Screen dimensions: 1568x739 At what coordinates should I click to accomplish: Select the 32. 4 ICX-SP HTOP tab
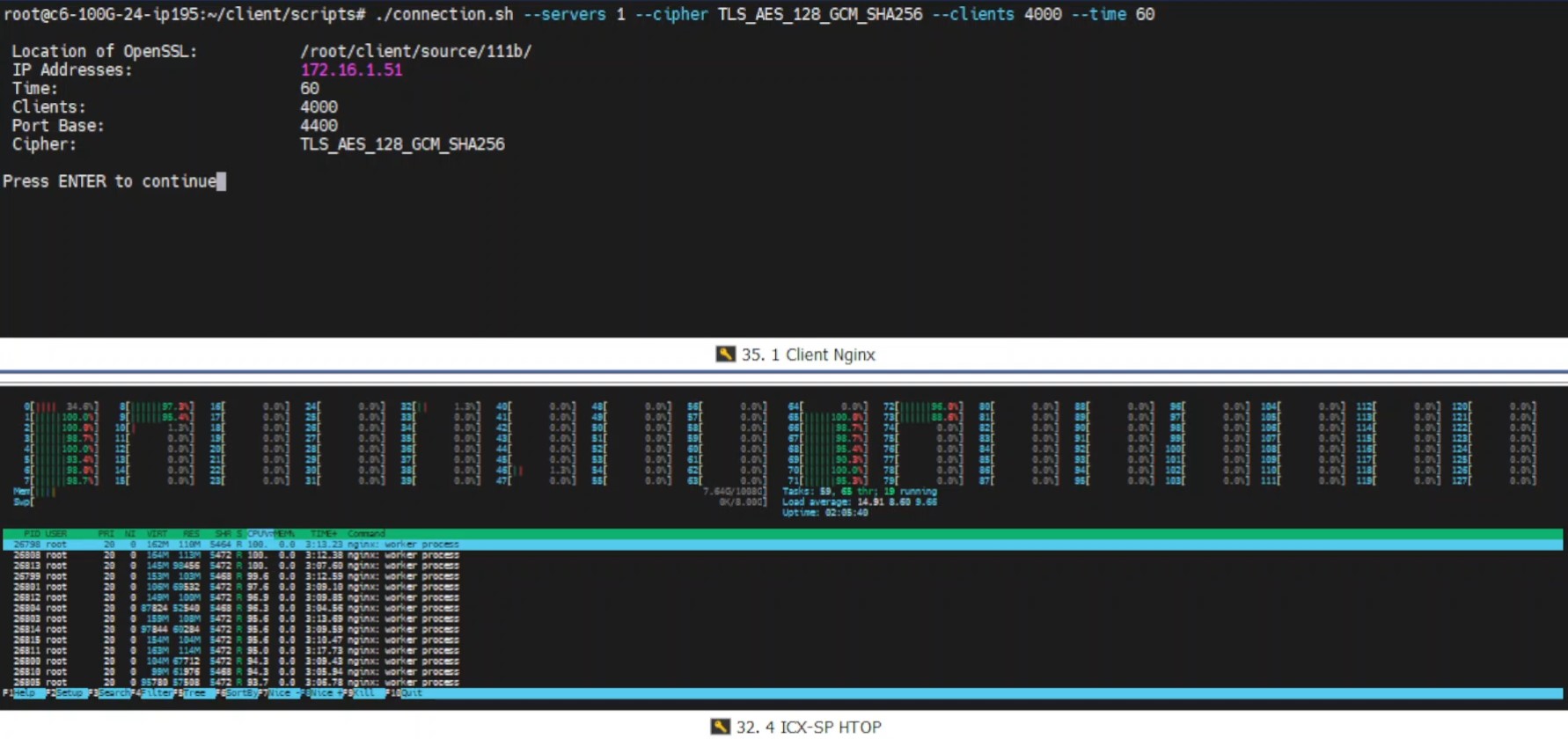coord(808,727)
